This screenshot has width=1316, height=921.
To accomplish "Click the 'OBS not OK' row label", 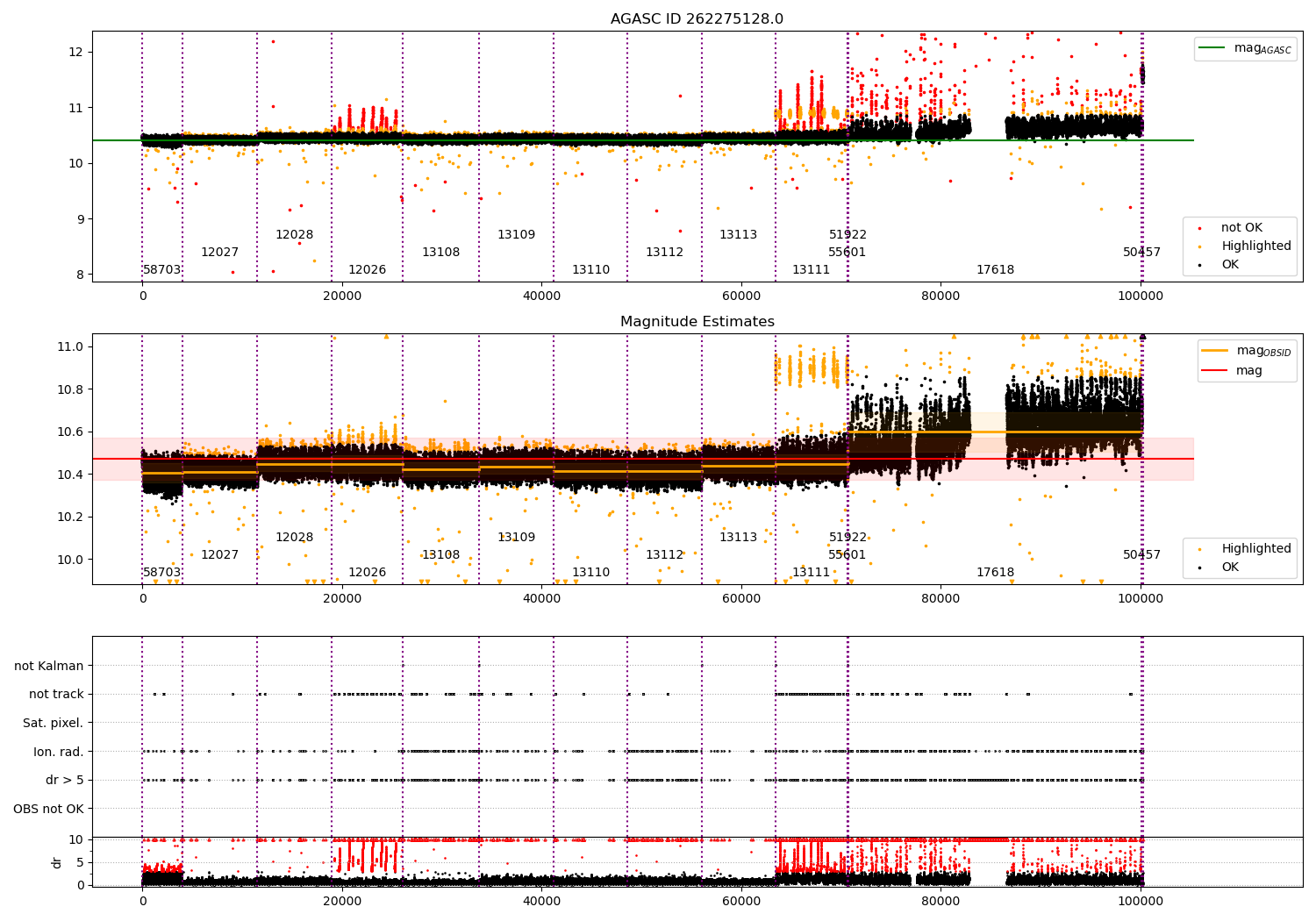I will [49, 809].
